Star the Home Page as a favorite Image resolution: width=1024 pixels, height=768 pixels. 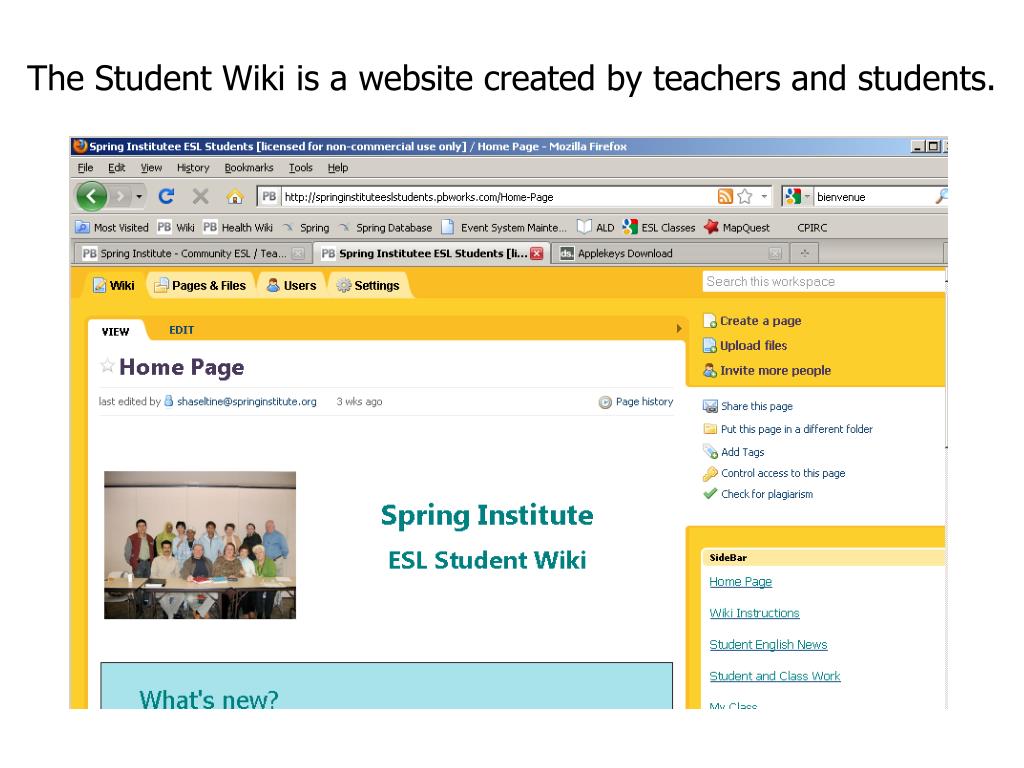pyautogui.click(x=107, y=366)
